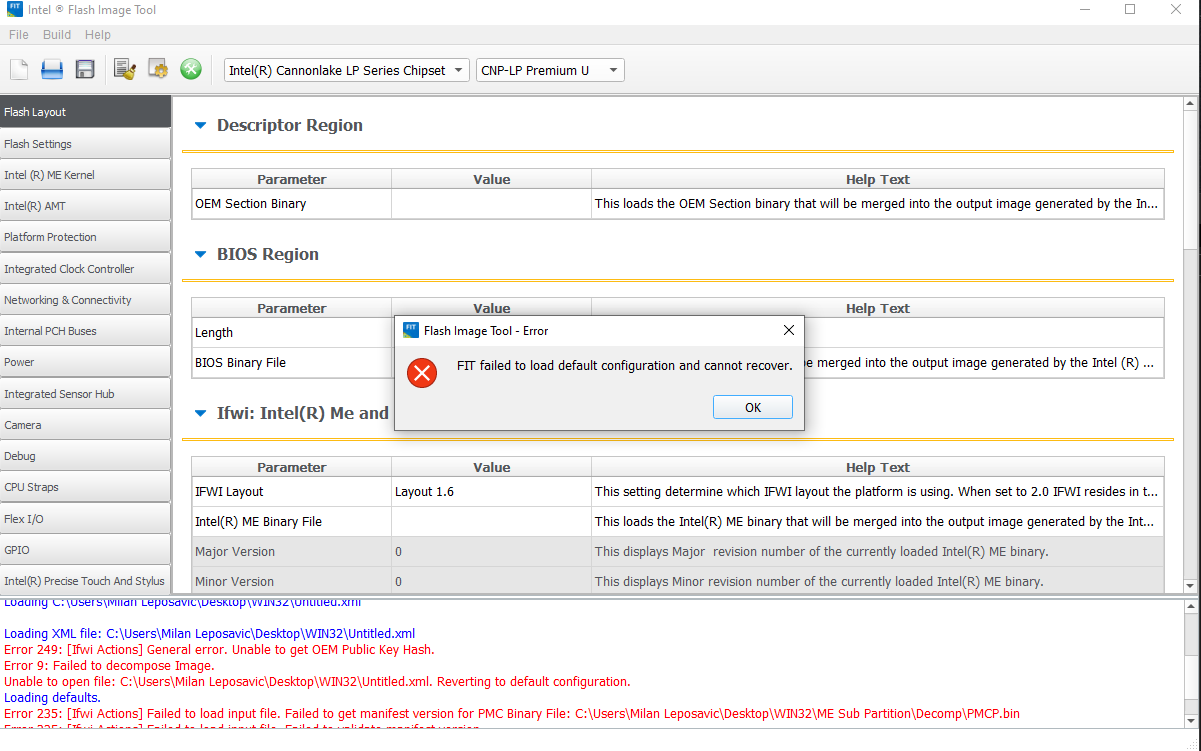Image resolution: width=1201 pixels, height=751 pixels.
Task: Select the Platform Protection tab
Action: (86, 237)
